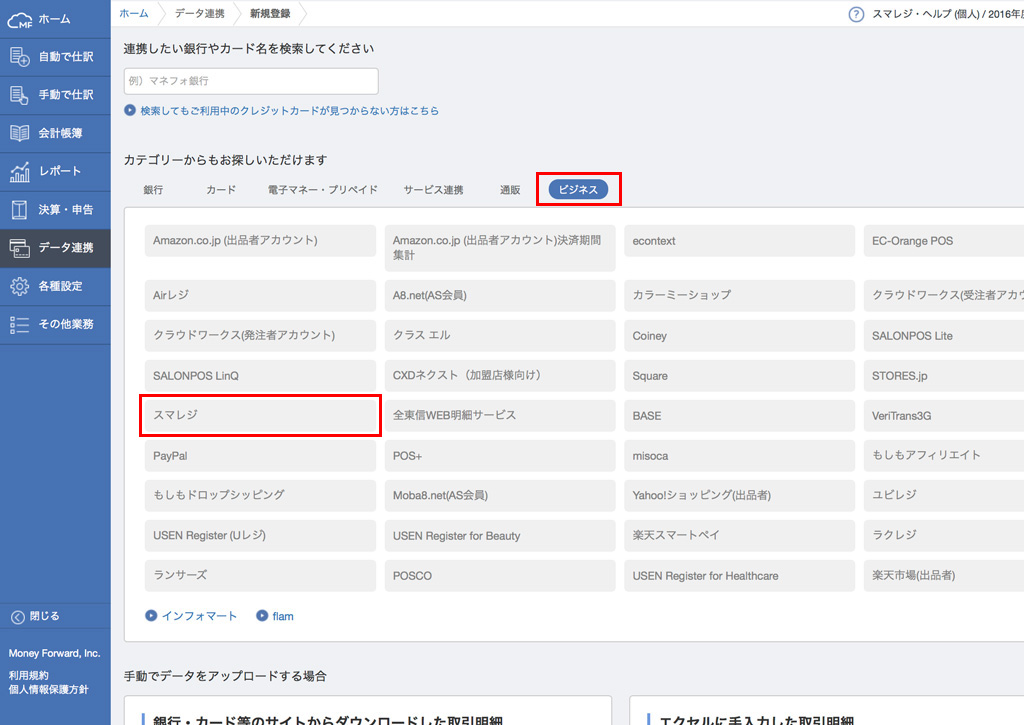Open the flam link

[283, 616]
